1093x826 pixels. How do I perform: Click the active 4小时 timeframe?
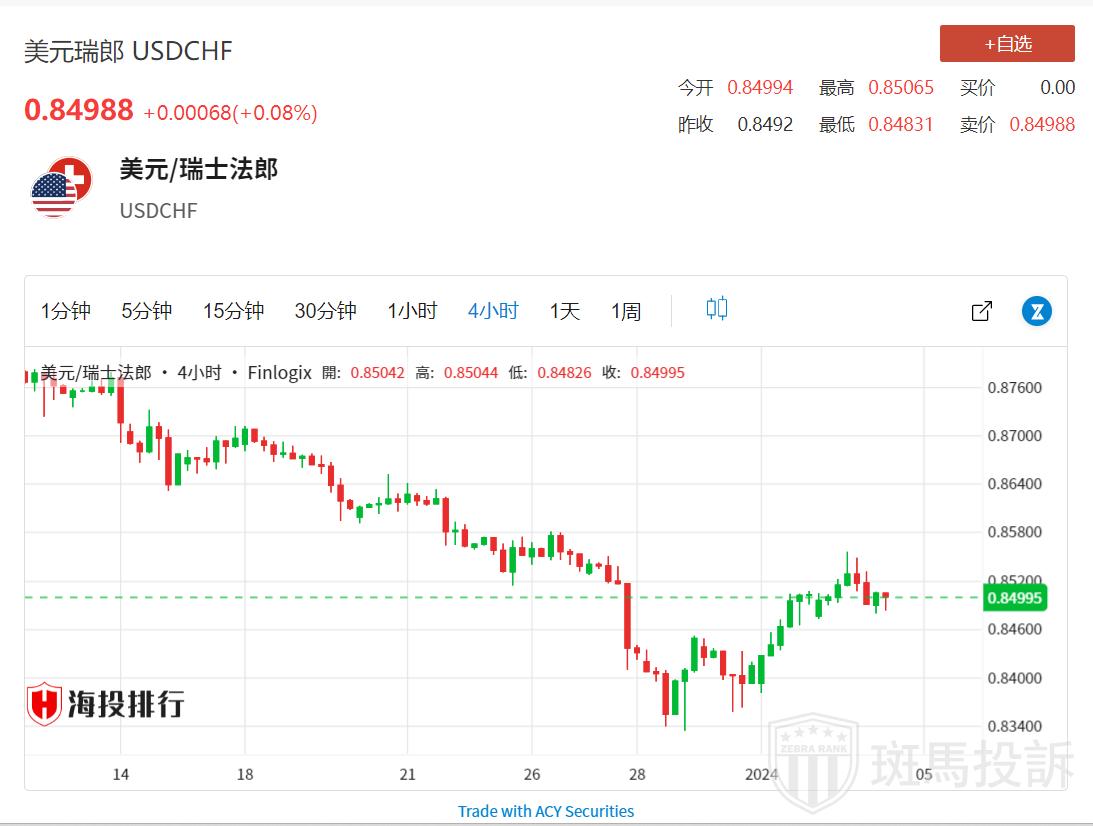493,311
